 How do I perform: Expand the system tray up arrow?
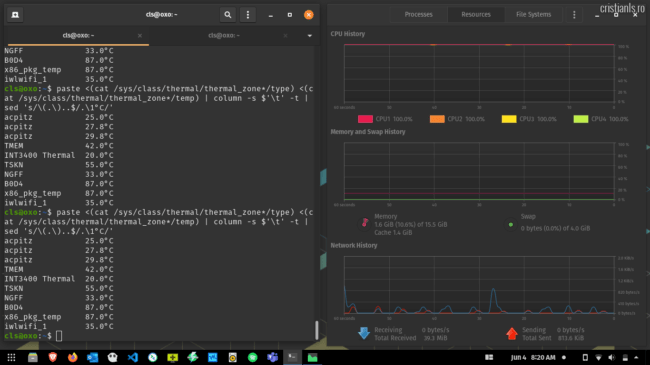pyautogui.click(x=636, y=358)
